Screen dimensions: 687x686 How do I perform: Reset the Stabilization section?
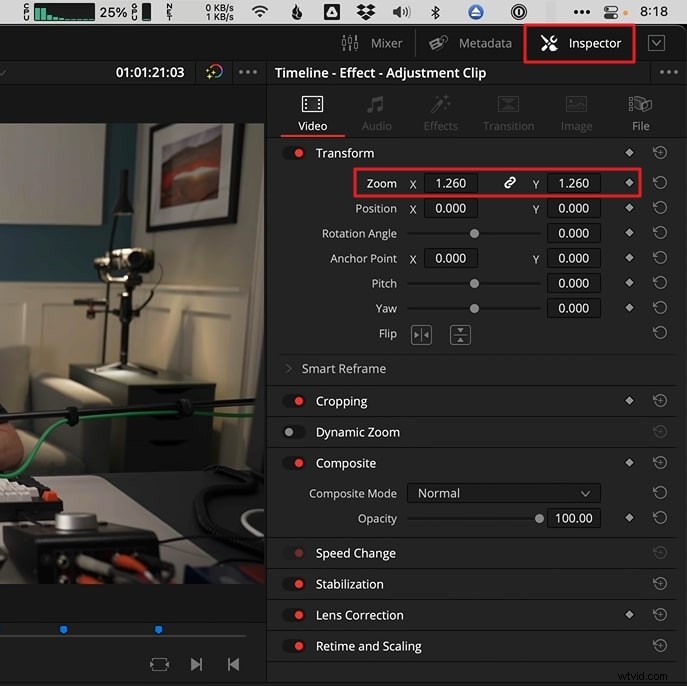(x=660, y=583)
